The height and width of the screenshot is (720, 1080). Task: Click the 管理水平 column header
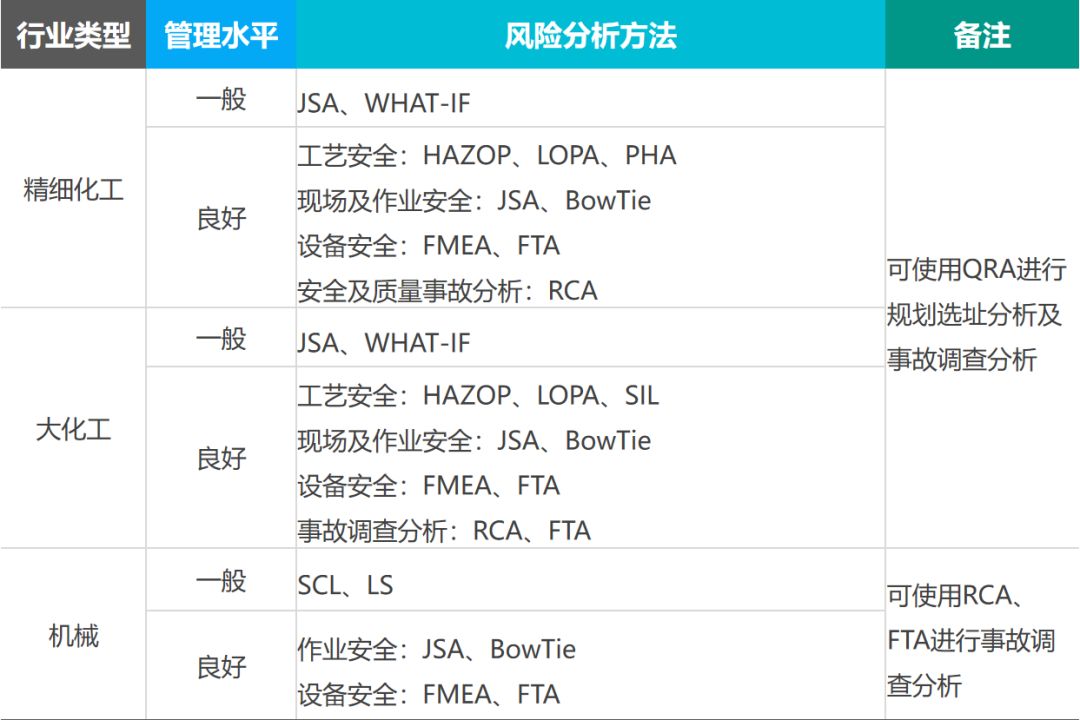220,36
